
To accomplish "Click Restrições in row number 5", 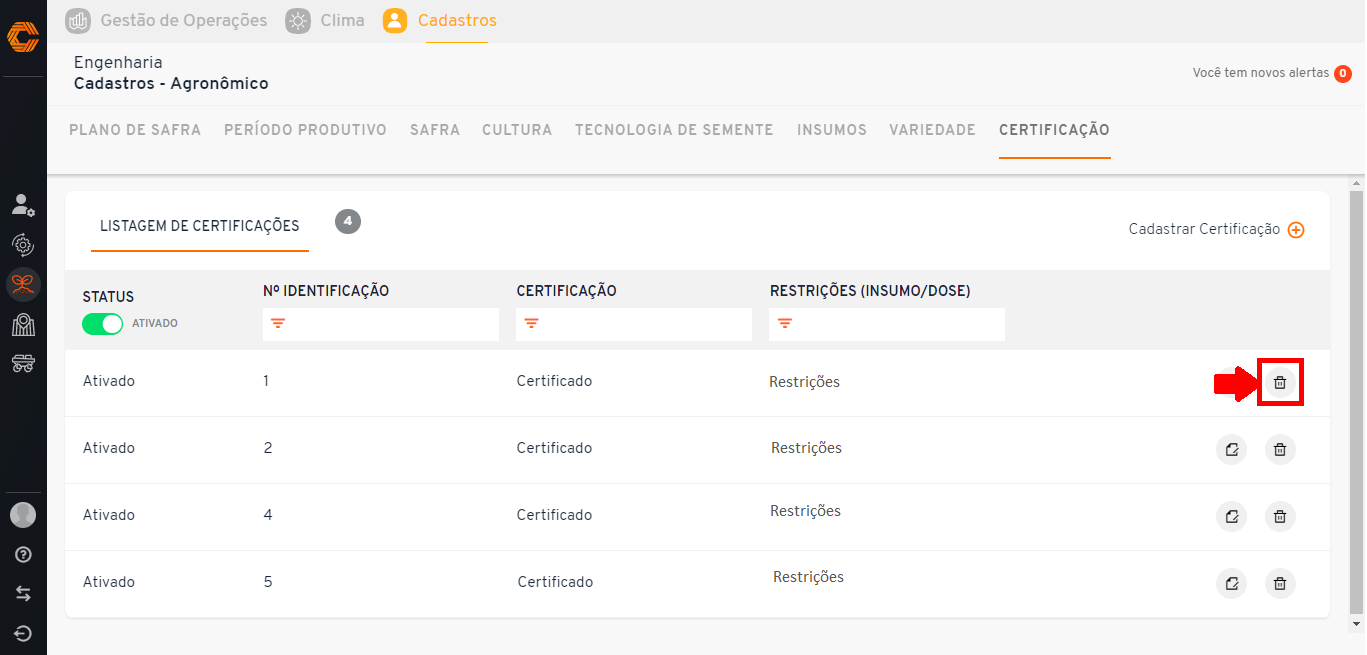I will (x=808, y=577).
